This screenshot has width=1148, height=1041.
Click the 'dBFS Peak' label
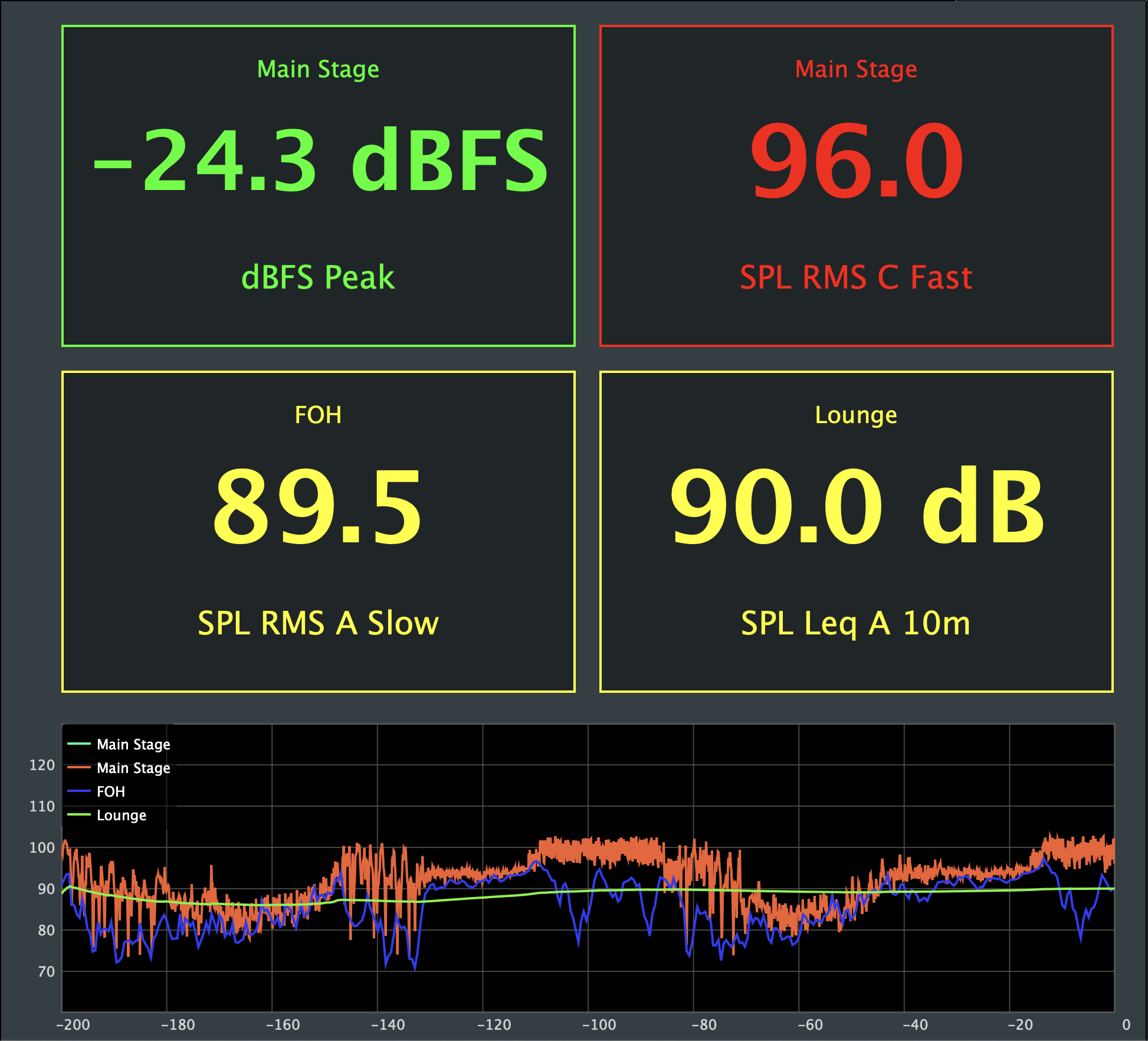pos(318,277)
